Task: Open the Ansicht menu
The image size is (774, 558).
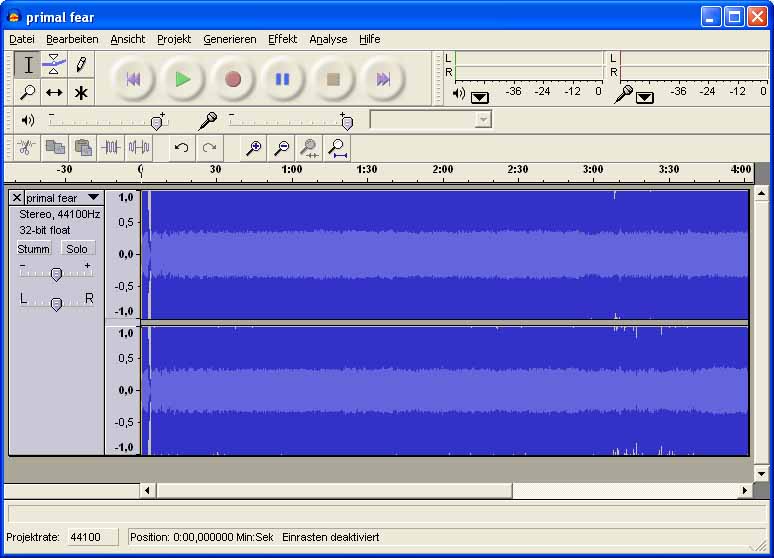Action: [x=128, y=39]
